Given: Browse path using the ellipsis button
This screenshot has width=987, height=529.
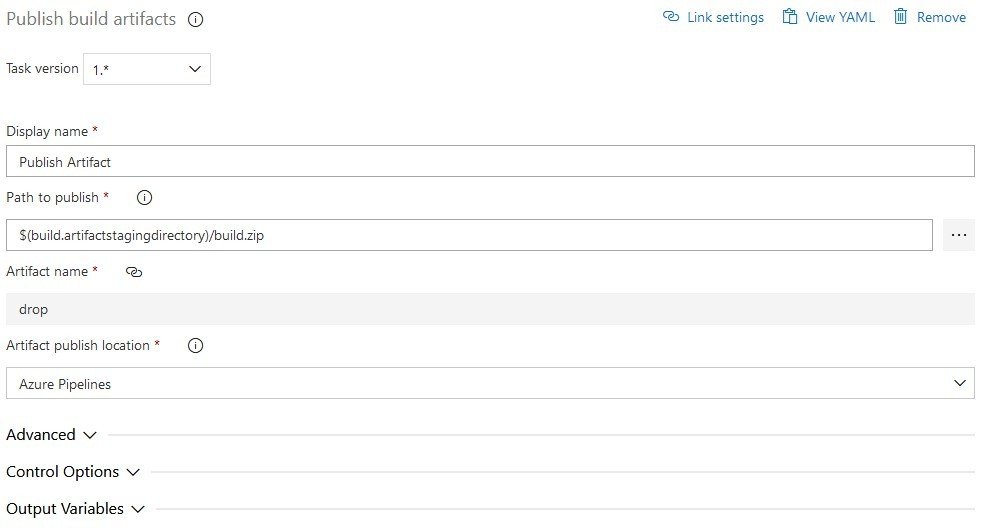Looking at the screenshot, I should [959, 235].
